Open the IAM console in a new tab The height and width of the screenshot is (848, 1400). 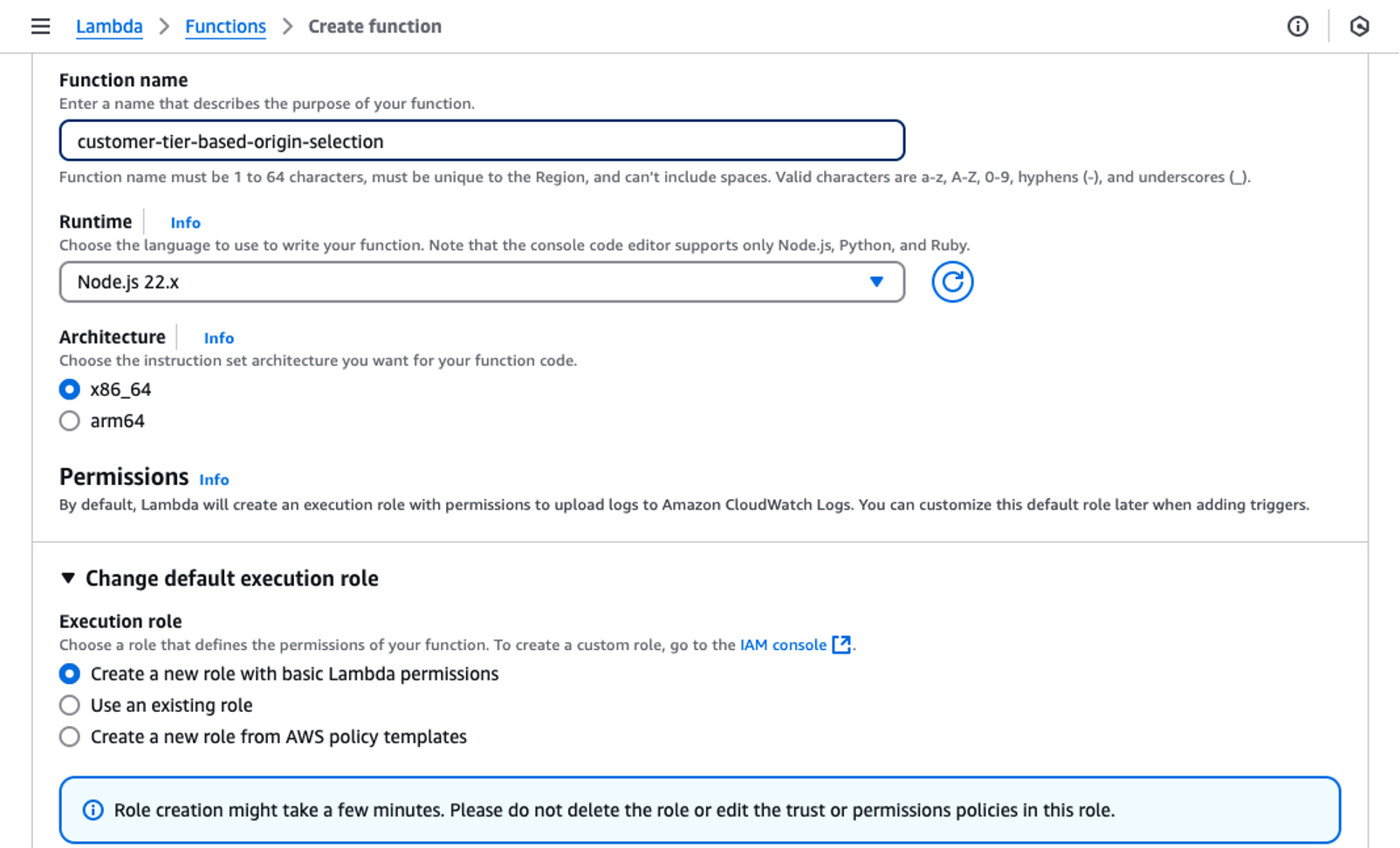(x=782, y=645)
